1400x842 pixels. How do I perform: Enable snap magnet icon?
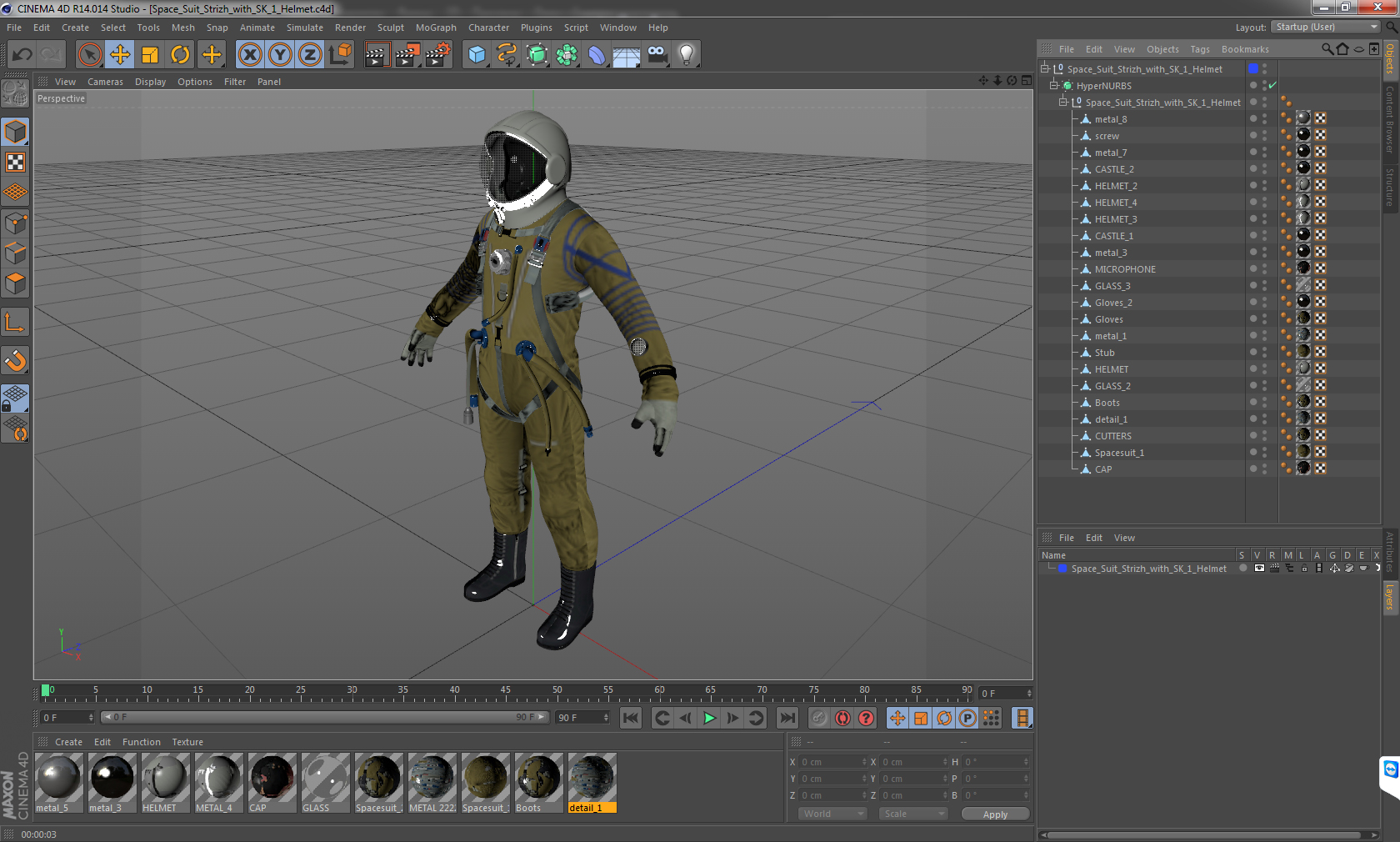tap(16, 360)
